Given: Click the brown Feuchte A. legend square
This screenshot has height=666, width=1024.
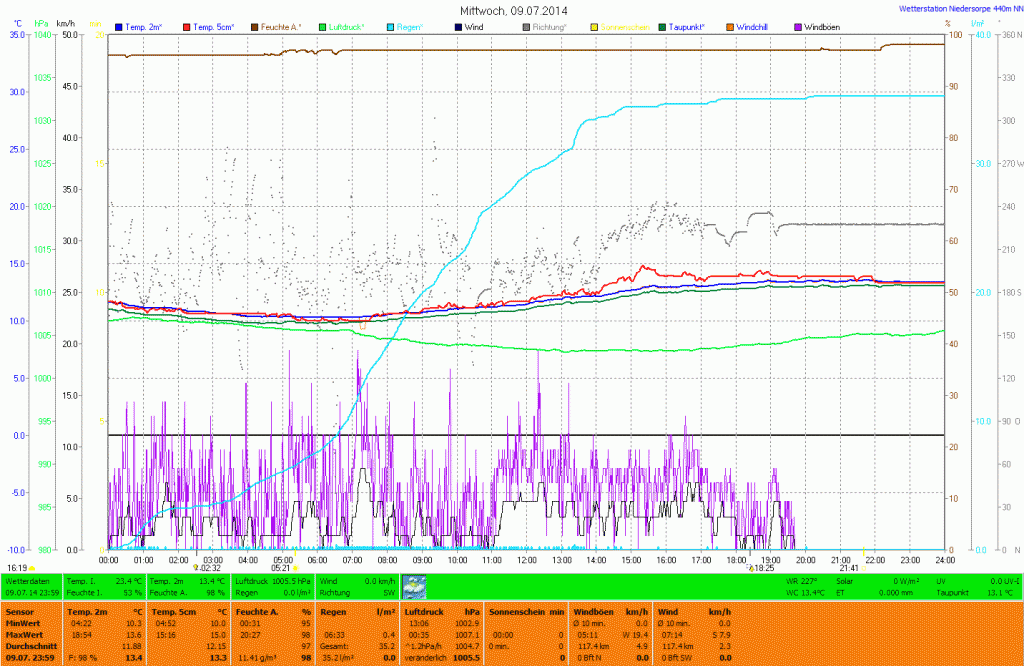Looking at the screenshot, I should coord(254,26).
